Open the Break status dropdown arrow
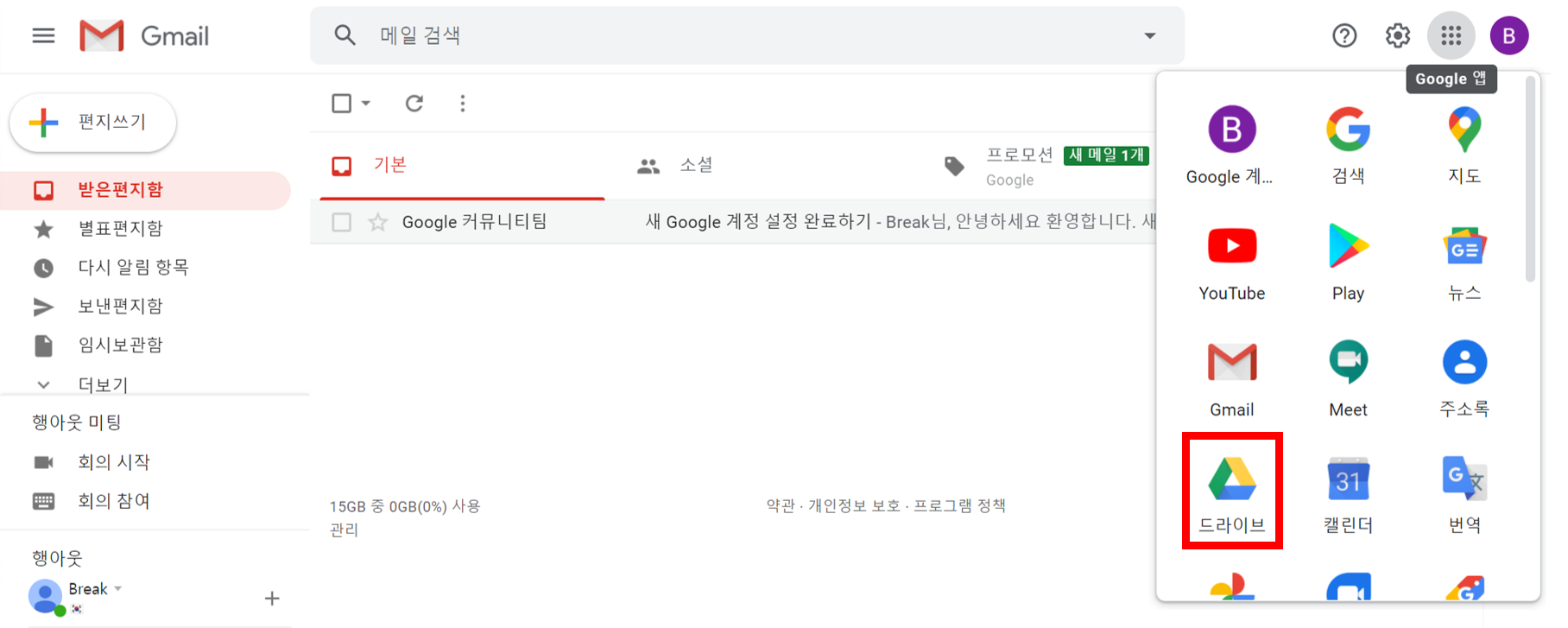The width and height of the screenshot is (1568, 628). pyautogui.click(x=118, y=588)
